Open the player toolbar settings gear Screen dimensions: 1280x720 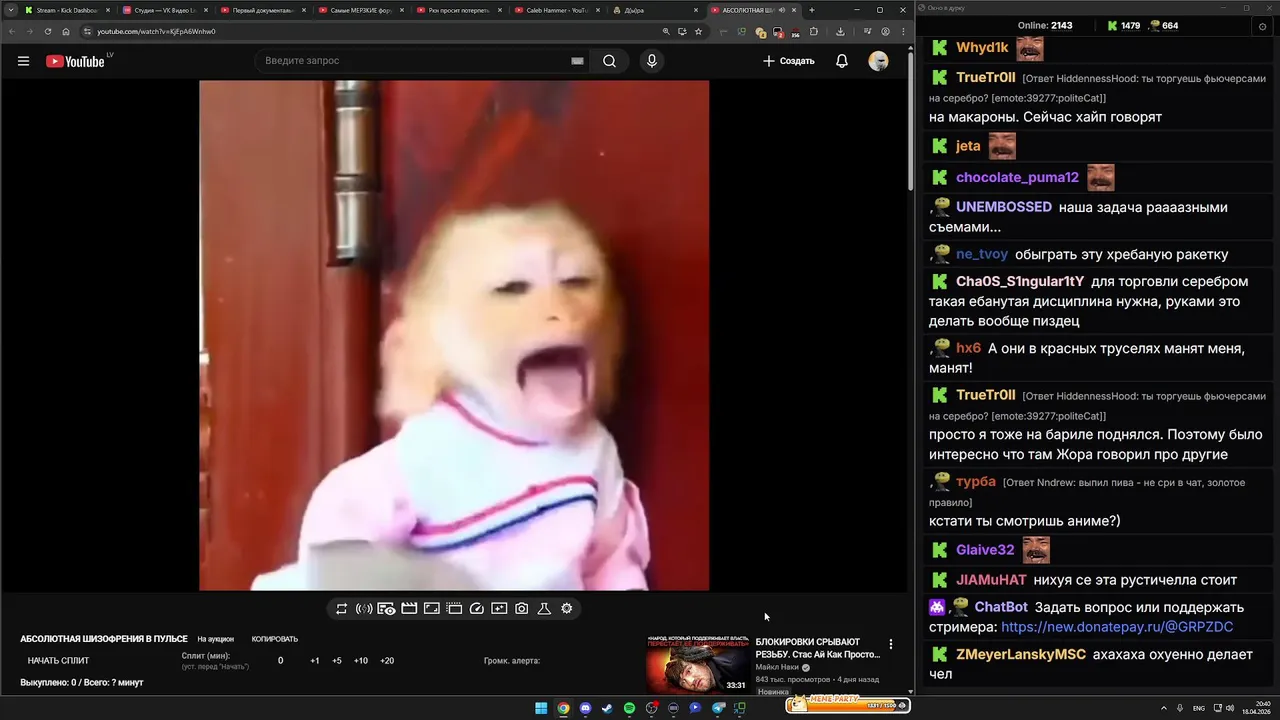(567, 608)
